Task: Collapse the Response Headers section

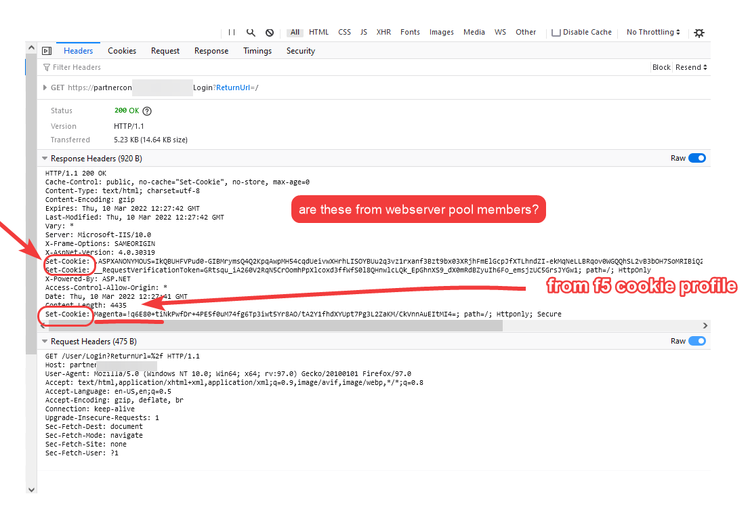Action: [44, 158]
